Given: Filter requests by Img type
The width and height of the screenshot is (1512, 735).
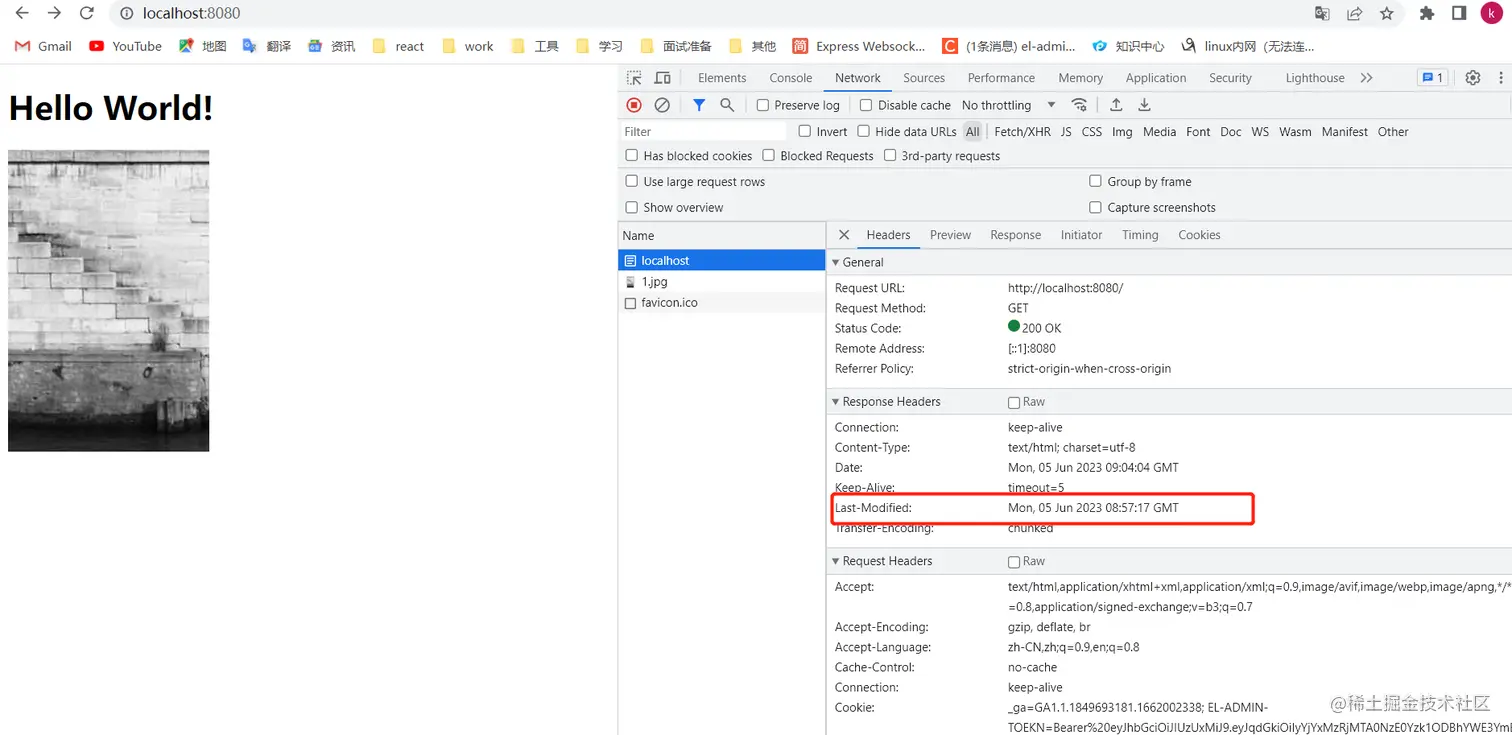Looking at the screenshot, I should (x=1122, y=131).
